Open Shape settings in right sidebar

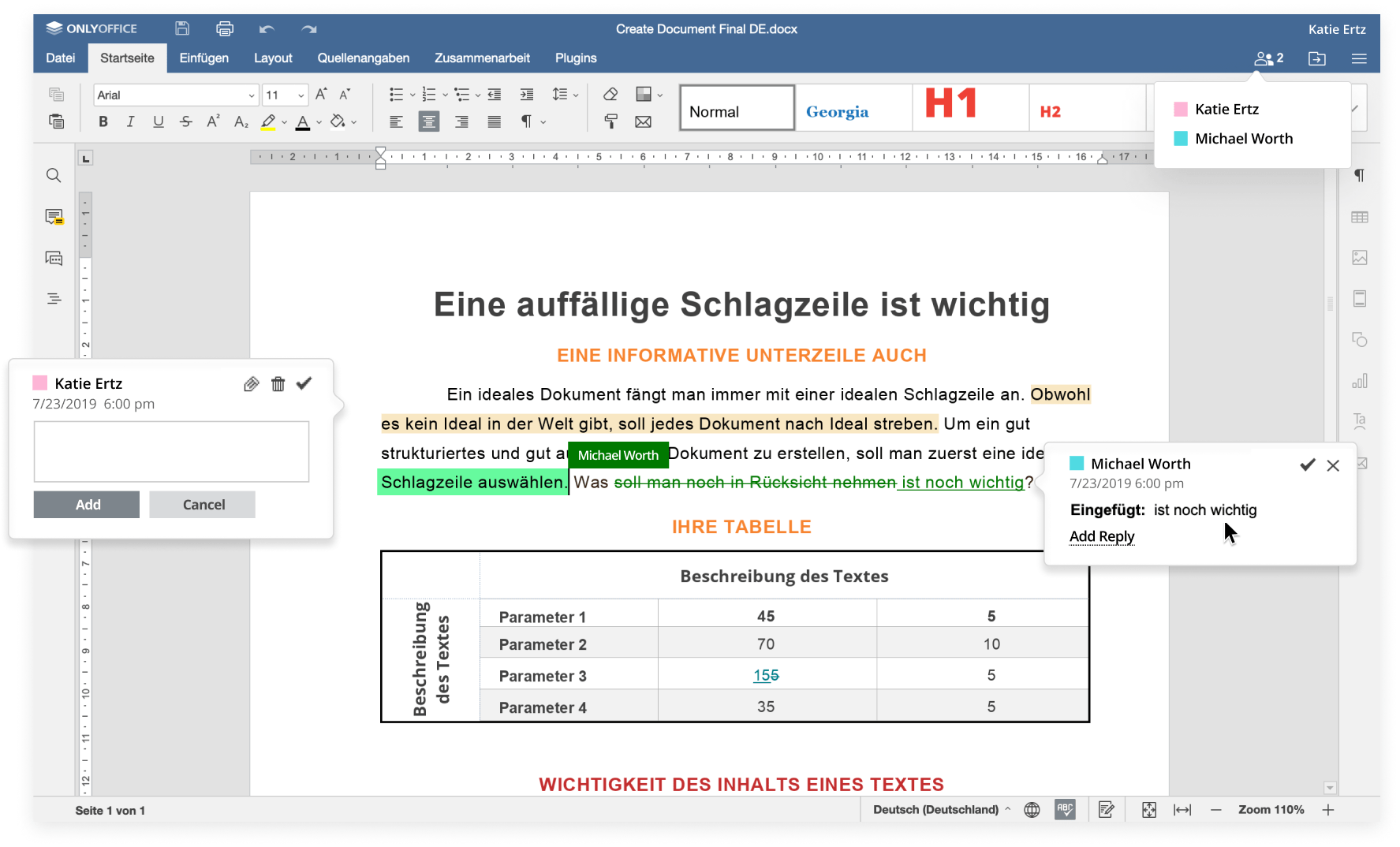tap(1360, 340)
